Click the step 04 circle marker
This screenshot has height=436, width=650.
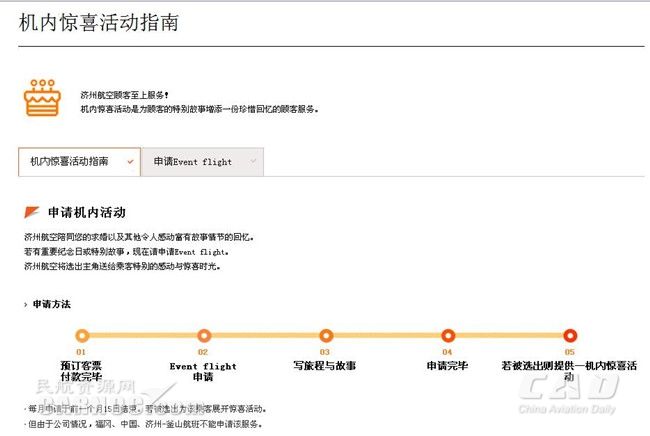coord(448,336)
